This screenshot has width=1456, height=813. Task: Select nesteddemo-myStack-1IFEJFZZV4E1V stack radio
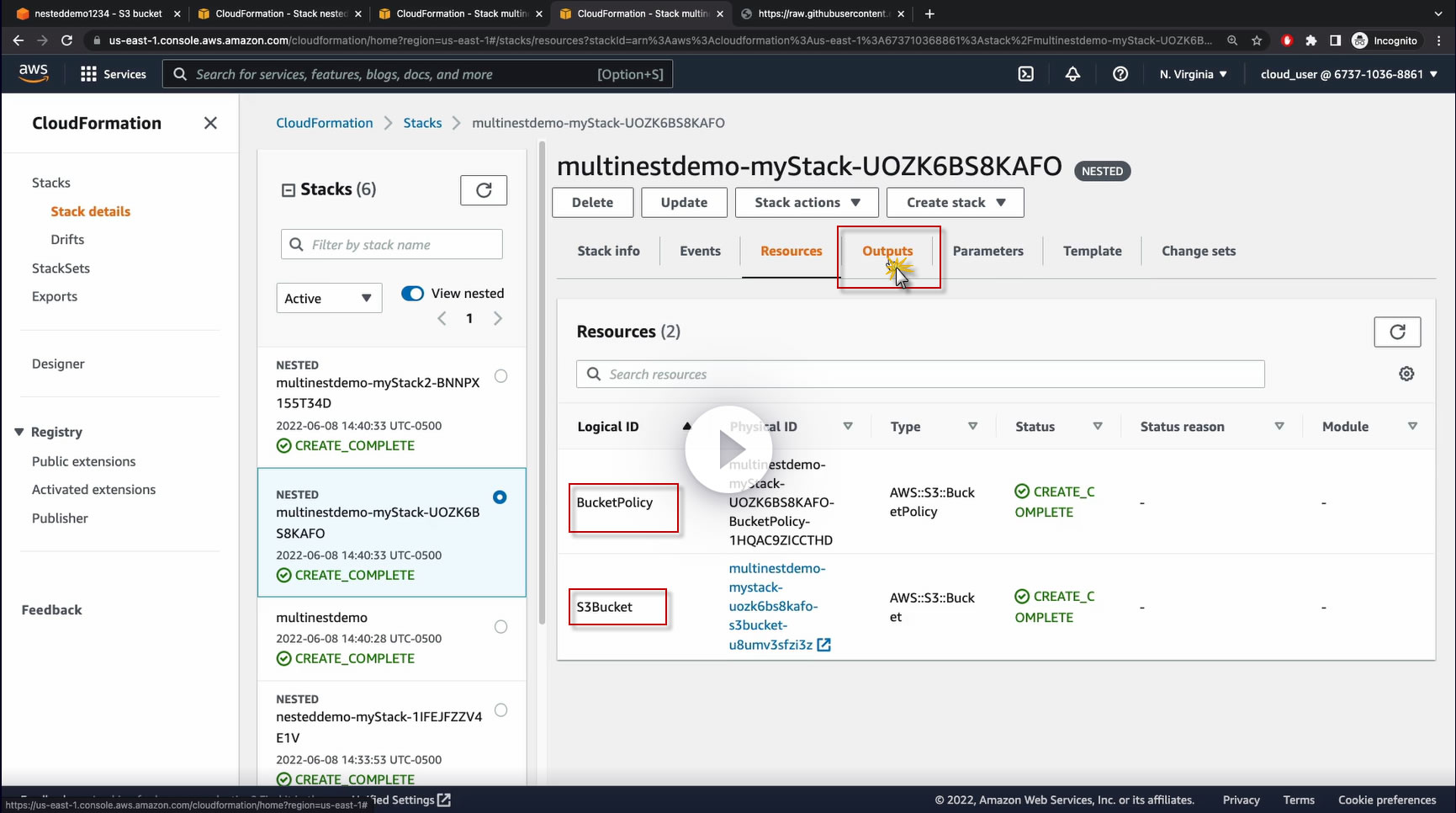pyautogui.click(x=500, y=710)
